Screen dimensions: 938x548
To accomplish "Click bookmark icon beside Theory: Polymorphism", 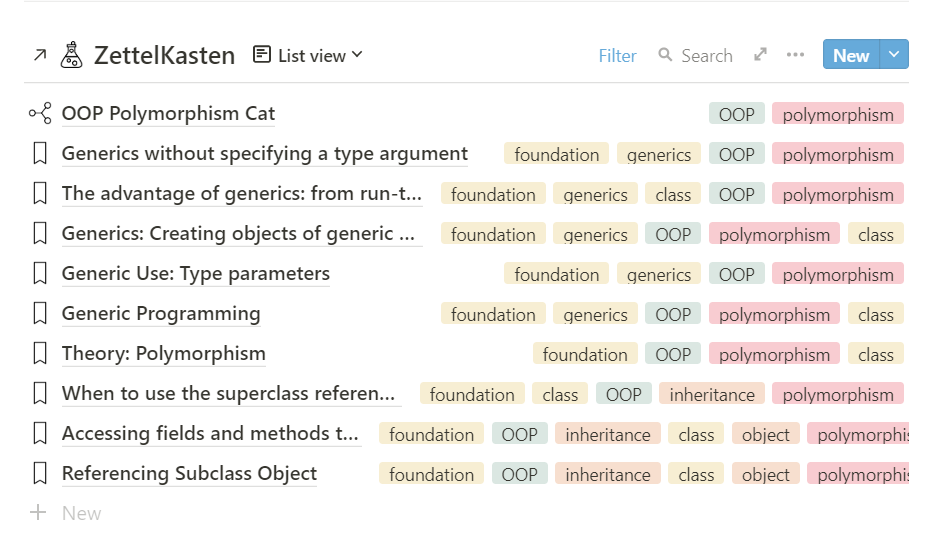I will pyautogui.click(x=40, y=354).
